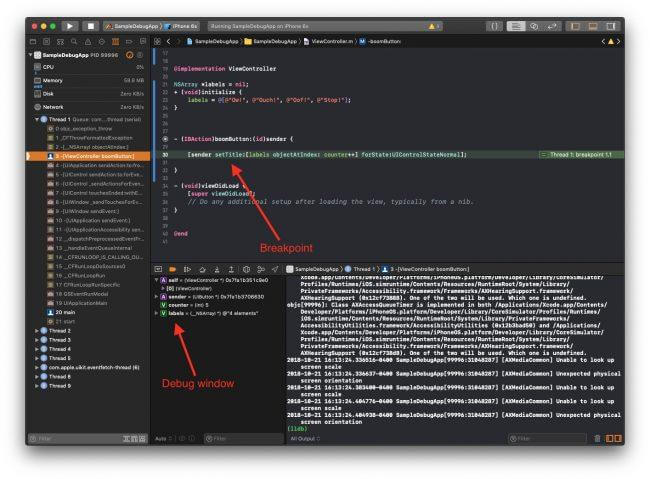Collapse Thread 1 disclosure triangle
This screenshot has height=479, width=650.
37,119
